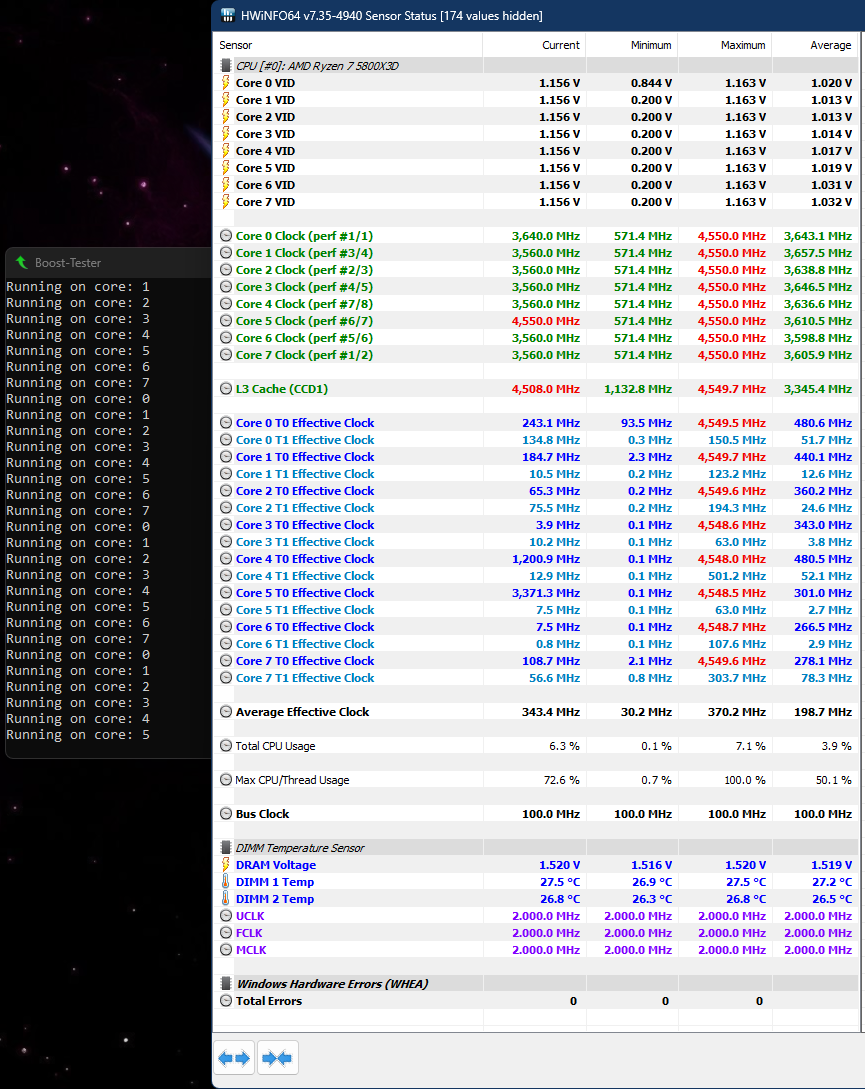Click L3 Cache current value 4,508.0 MHz
This screenshot has width=865, height=1089.
coord(545,389)
